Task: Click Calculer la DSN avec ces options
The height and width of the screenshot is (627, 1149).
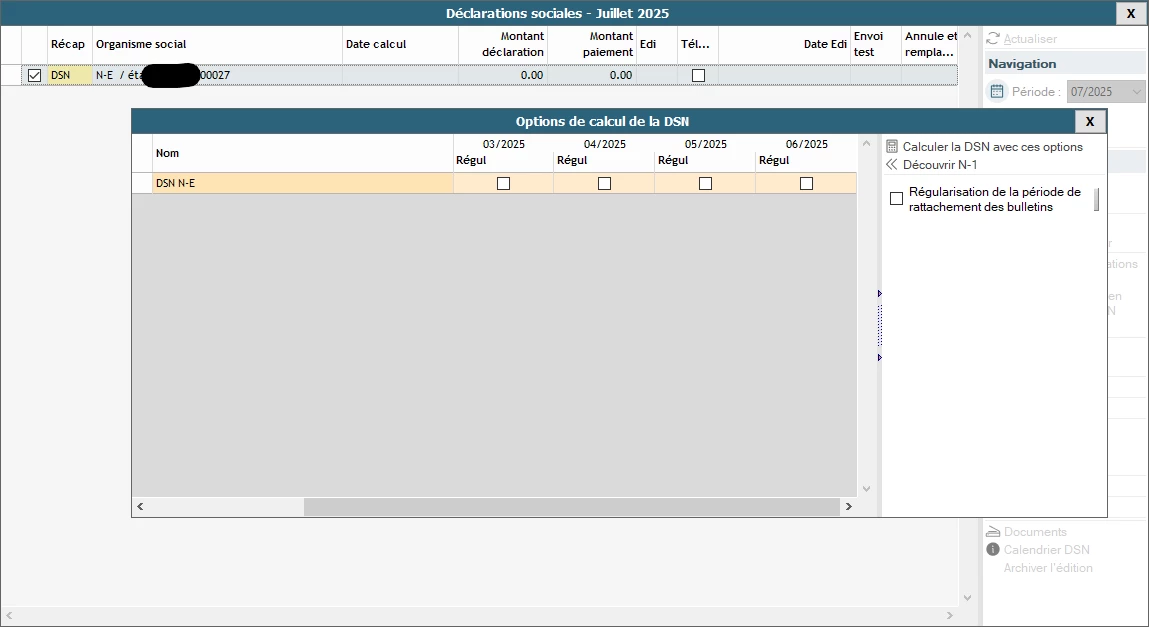Action: click(x=992, y=146)
